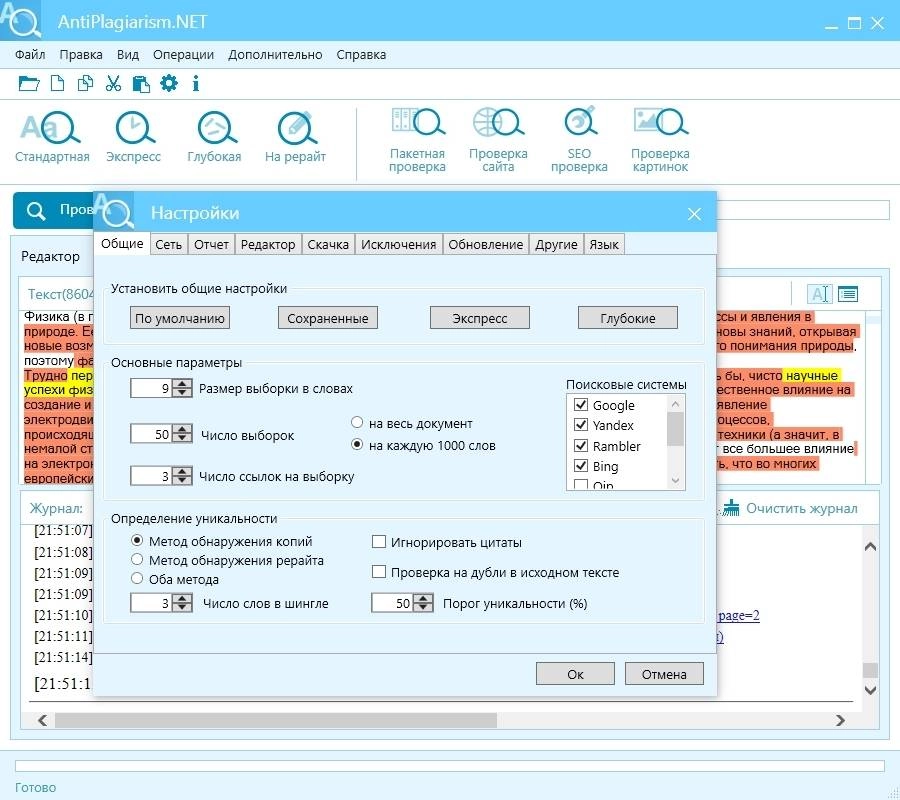Select на весь документ radio option
This screenshot has height=800, width=900.
click(357, 422)
